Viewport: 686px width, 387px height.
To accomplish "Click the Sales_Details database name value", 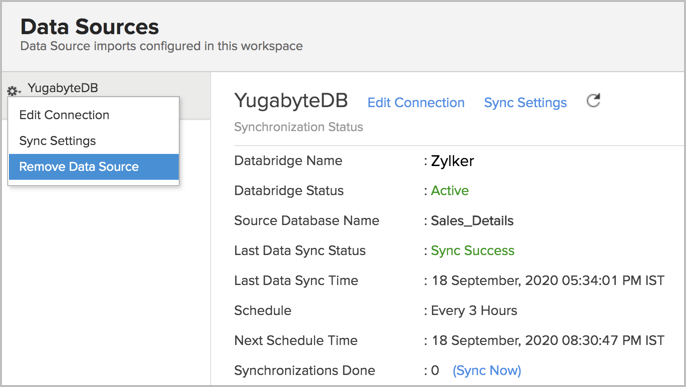I will coord(472,221).
